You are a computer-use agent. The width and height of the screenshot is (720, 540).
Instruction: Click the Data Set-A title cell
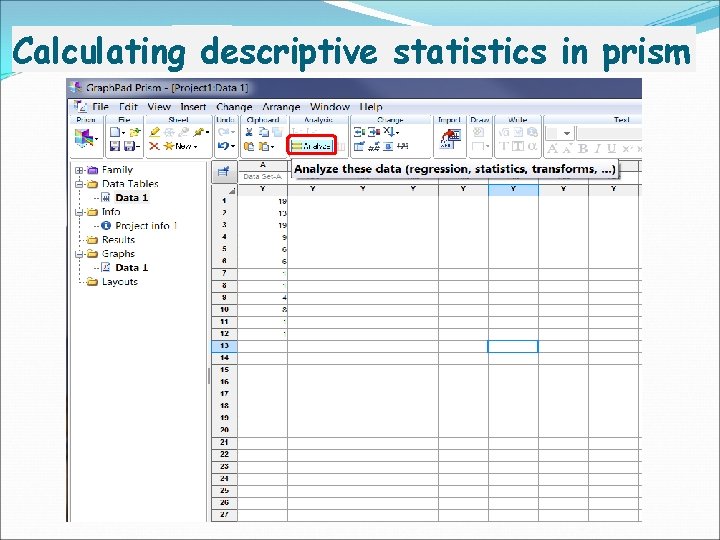pyautogui.click(x=263, y=176)
